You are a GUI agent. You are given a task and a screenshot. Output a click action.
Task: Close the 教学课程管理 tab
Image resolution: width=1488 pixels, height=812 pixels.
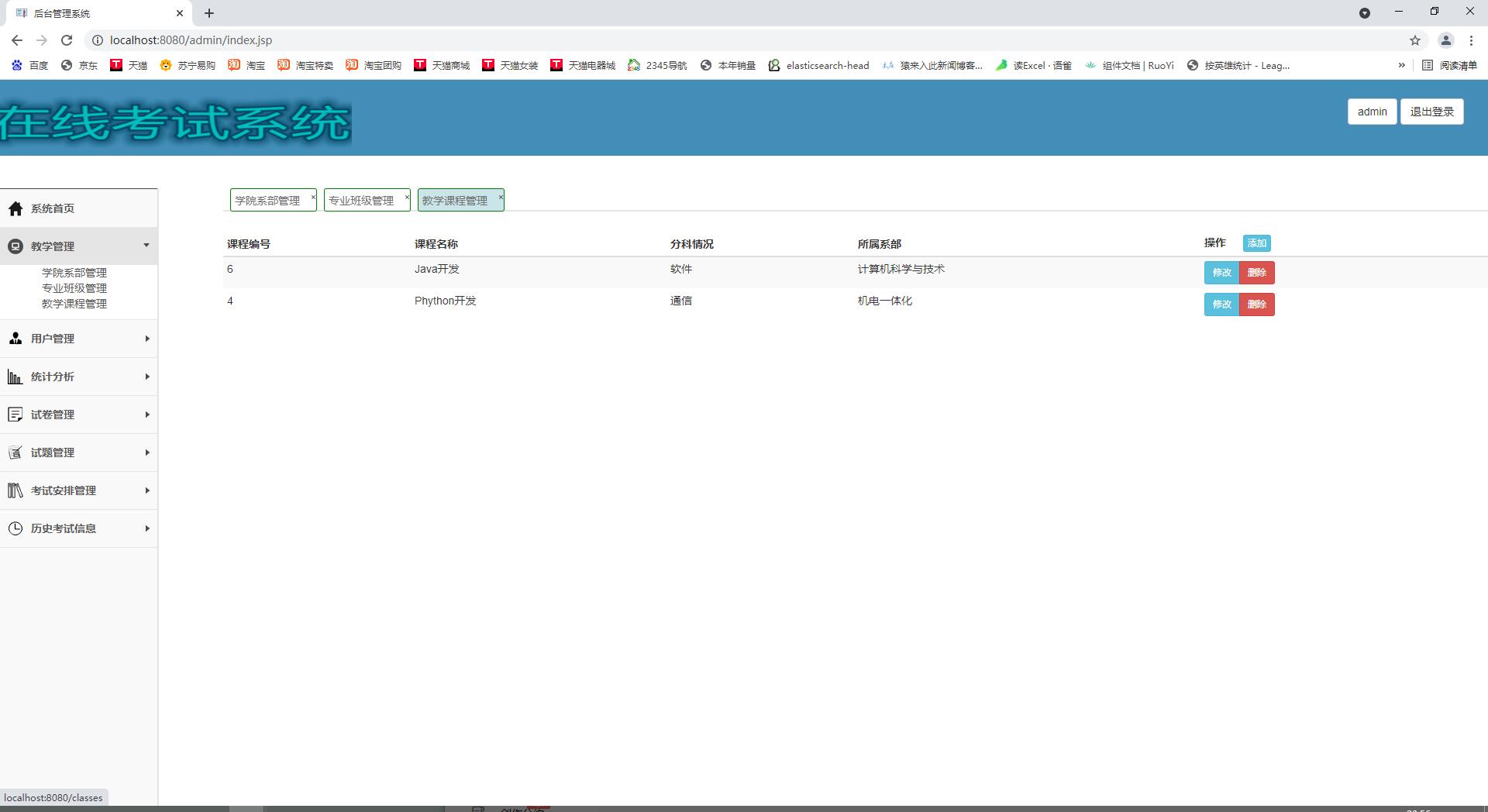[501, 198]
